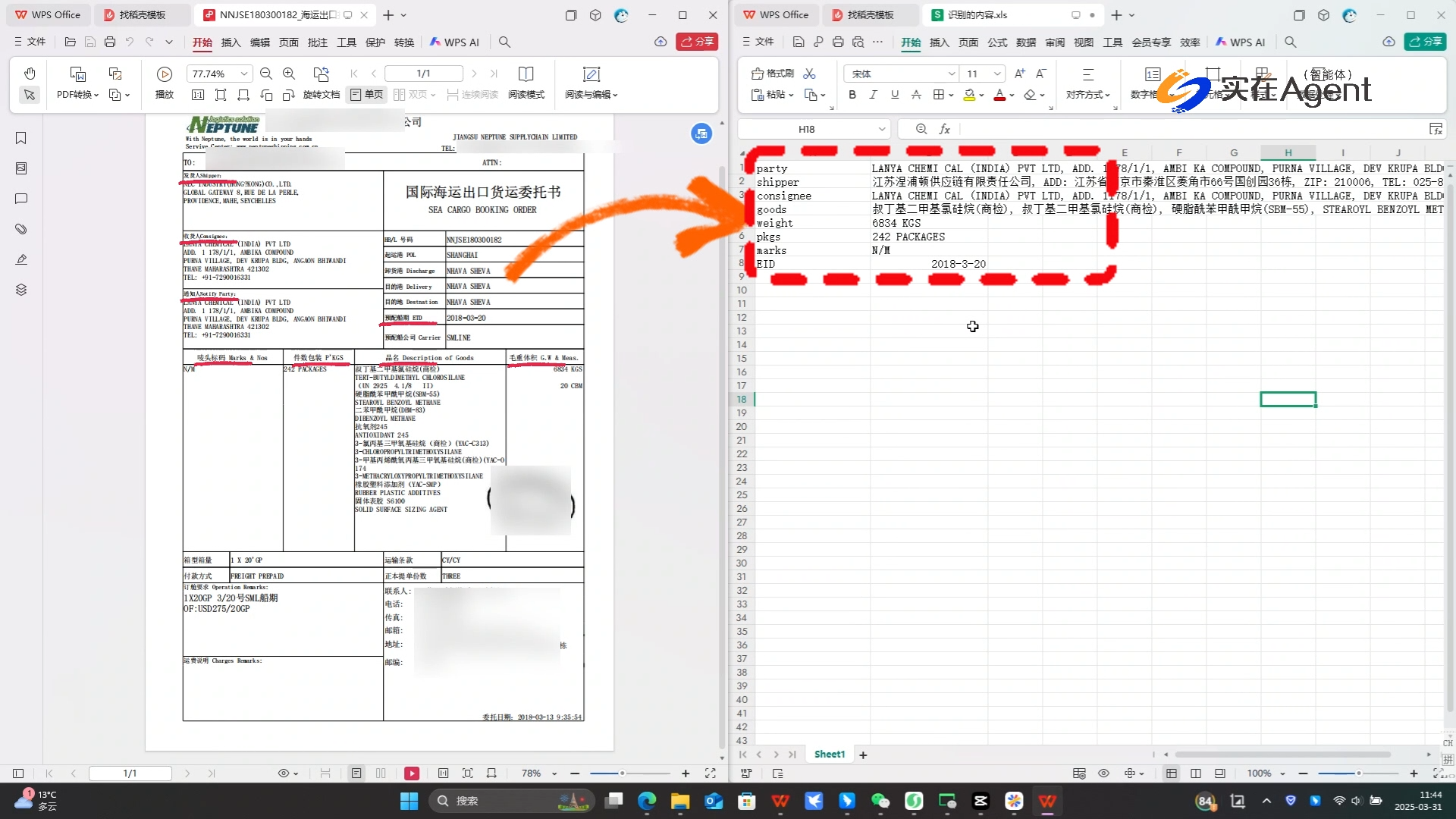
Task: Expand the font size 11 dropdown
Action: click(x=997, y=74)
